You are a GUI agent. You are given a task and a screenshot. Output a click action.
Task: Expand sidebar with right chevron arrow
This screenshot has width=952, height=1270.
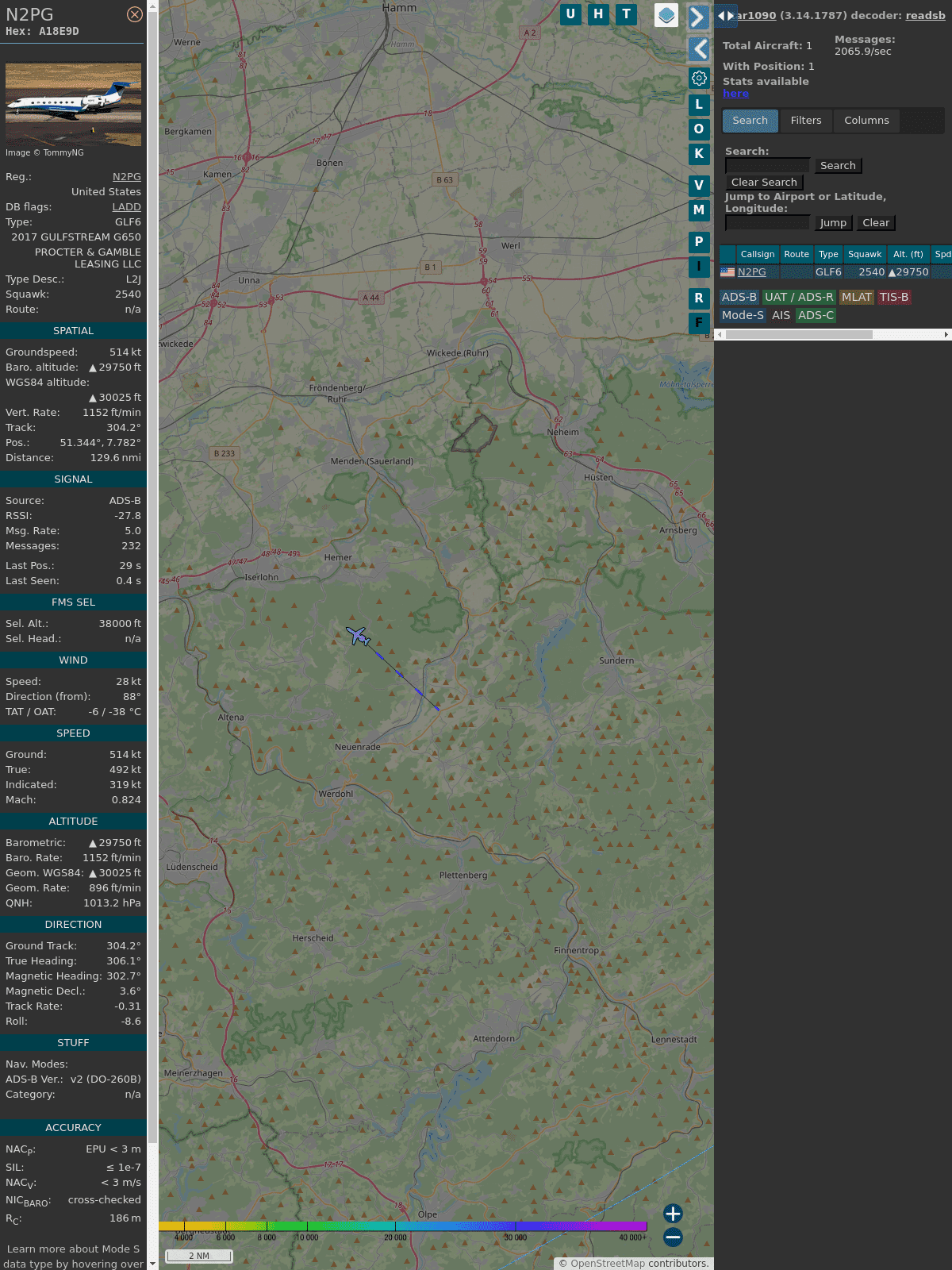698,17
